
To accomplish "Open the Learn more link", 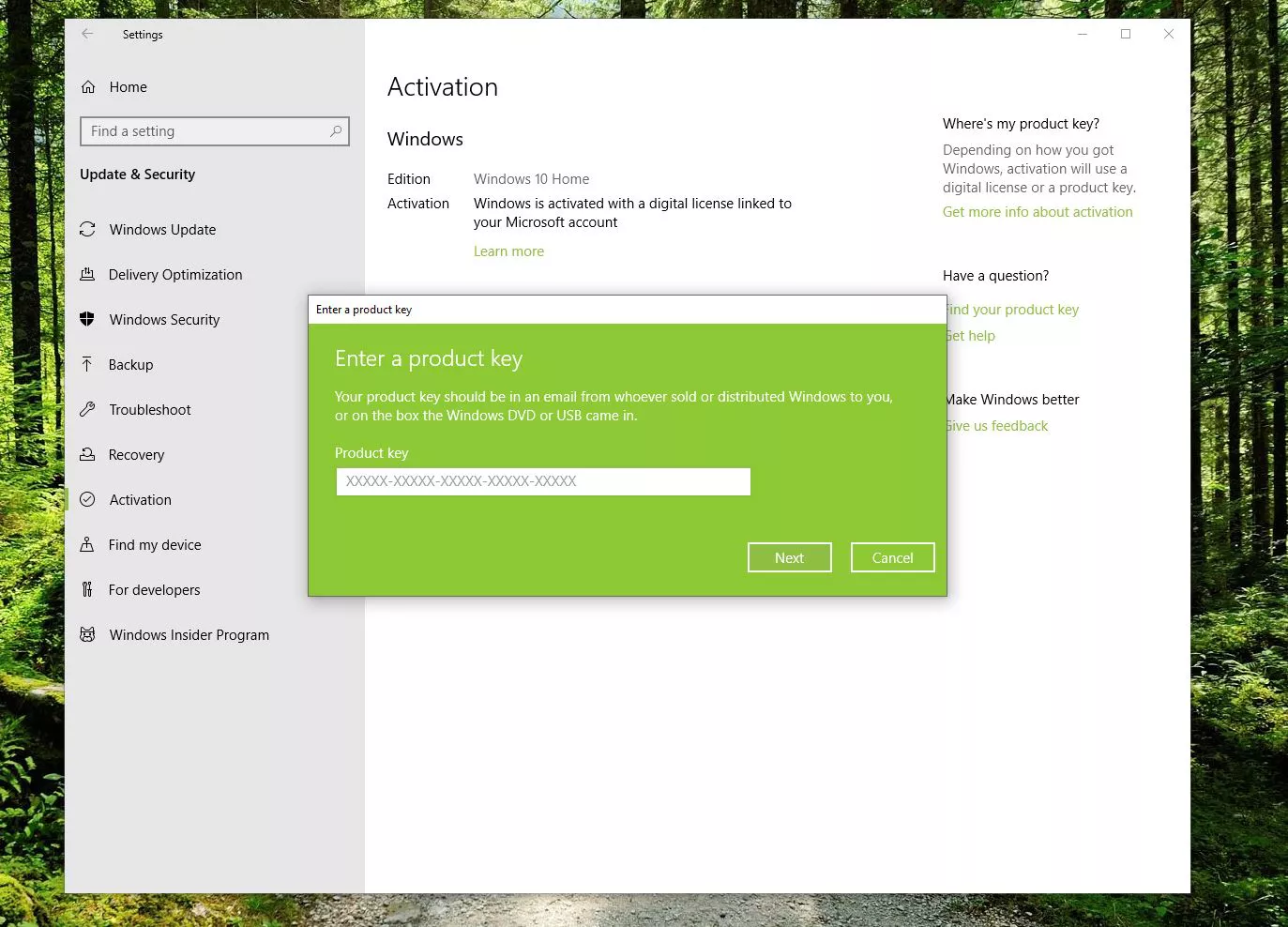I will [508, 251].
